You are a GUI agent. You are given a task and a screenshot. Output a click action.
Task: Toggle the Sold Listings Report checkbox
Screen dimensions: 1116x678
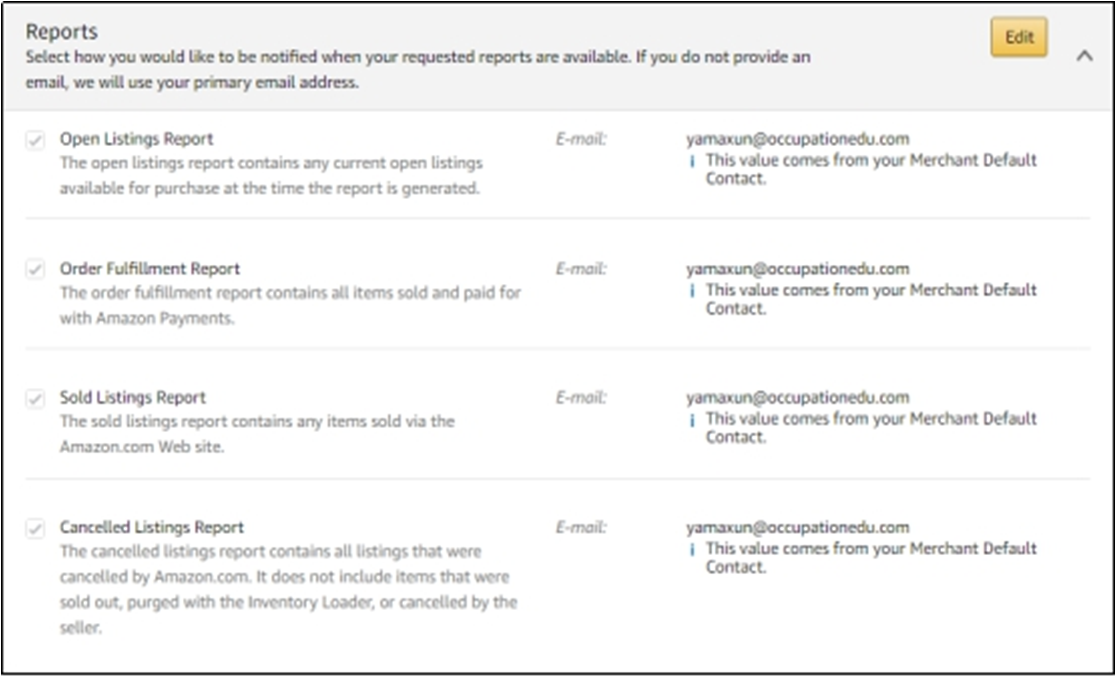coord(35,399)
